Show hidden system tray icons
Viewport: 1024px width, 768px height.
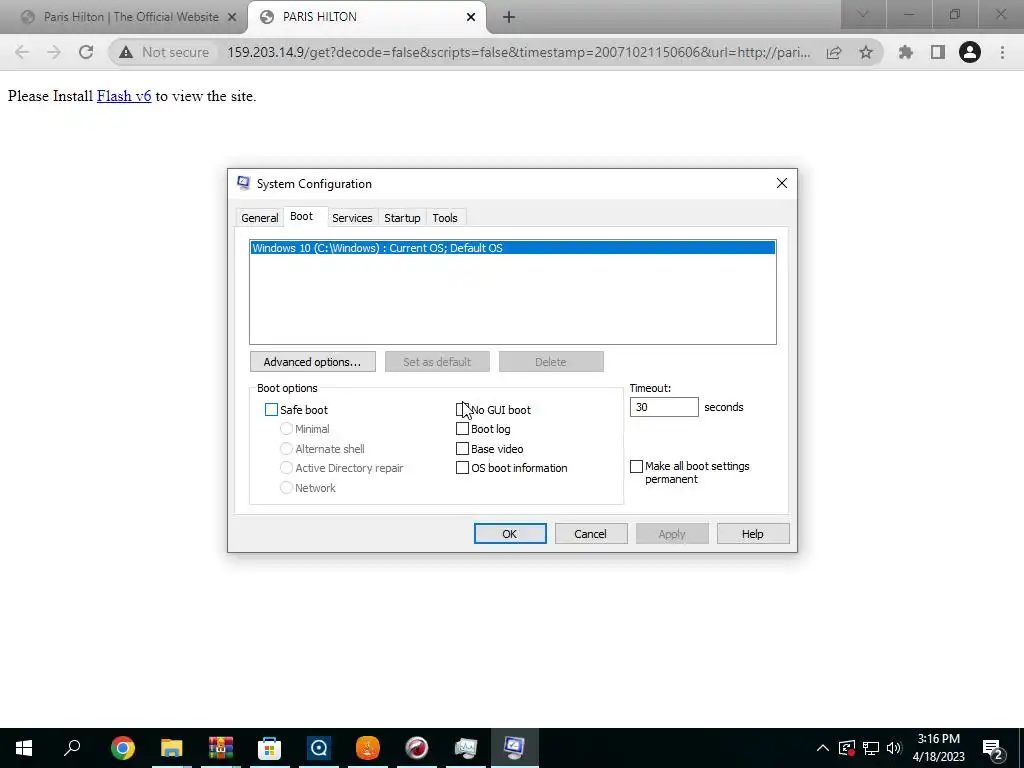tap(823, 748)
